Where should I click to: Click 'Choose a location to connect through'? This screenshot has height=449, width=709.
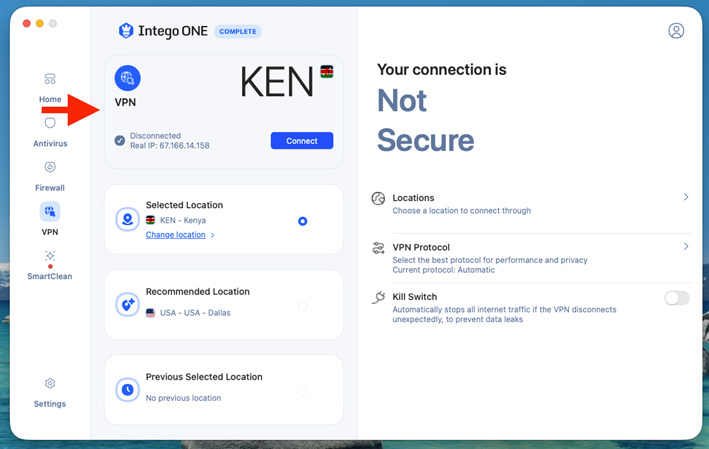tap(462, 211)
